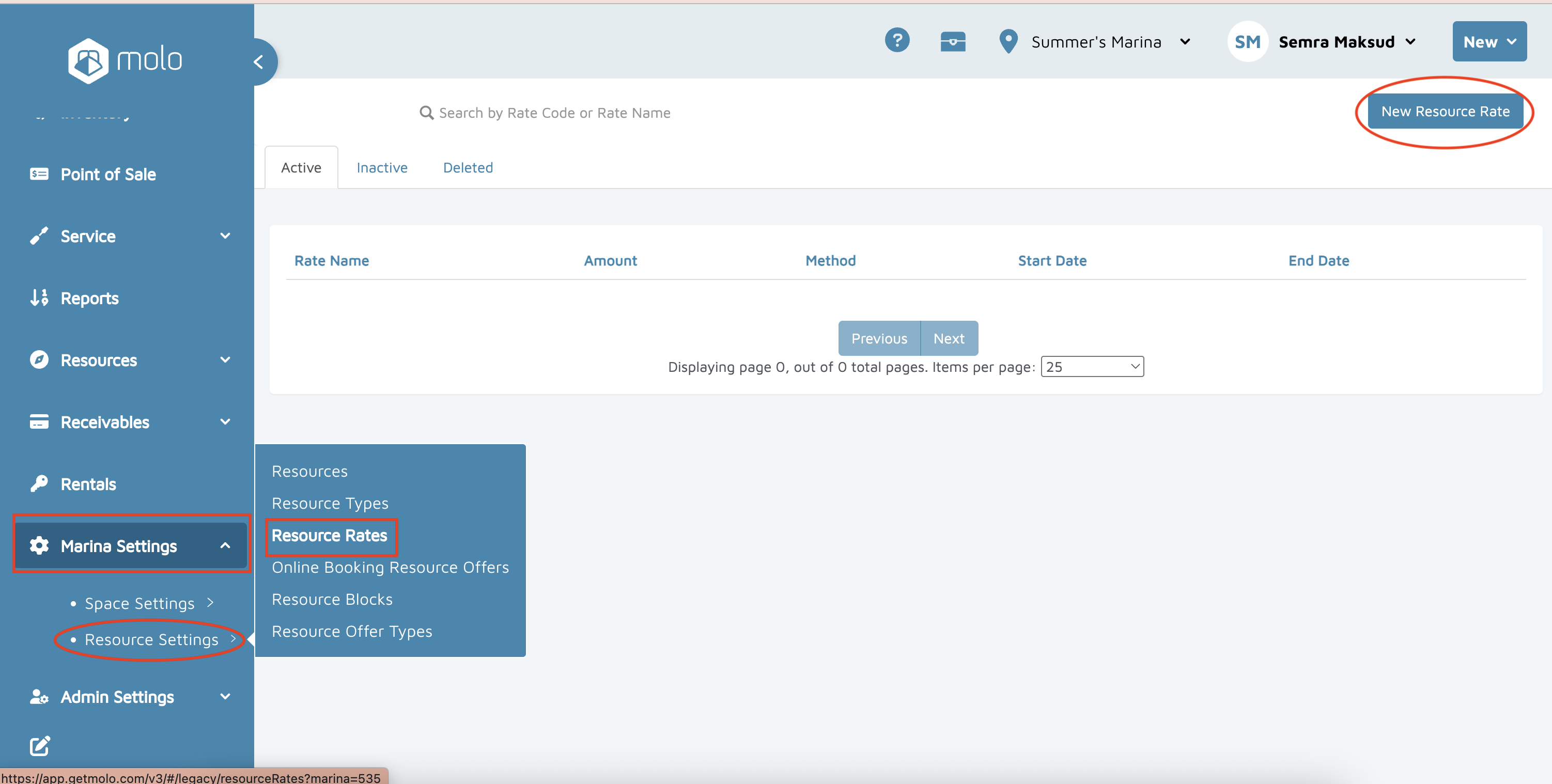Open the cash drawer briefcase icon
1552x784 pixels.
point(953,41)
